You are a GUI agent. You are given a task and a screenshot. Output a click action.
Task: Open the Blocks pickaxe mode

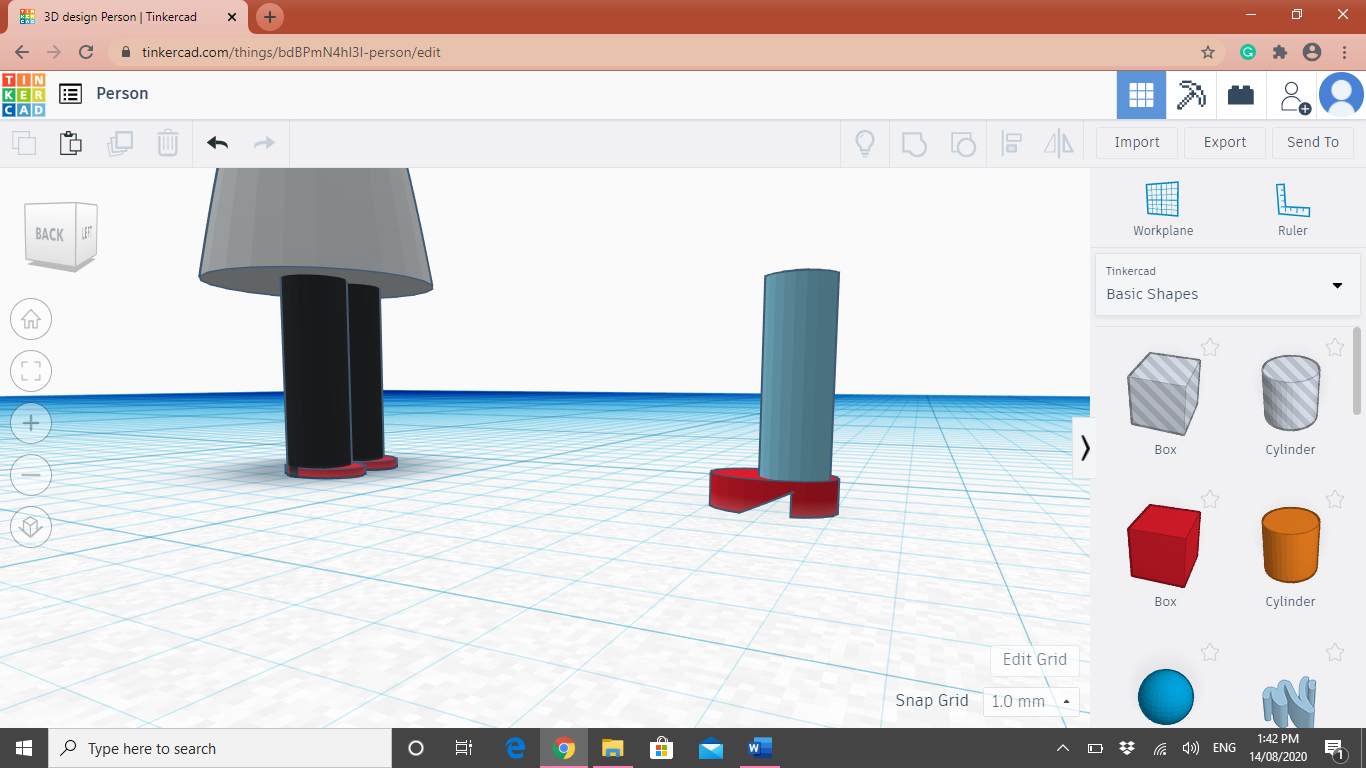1191,95
